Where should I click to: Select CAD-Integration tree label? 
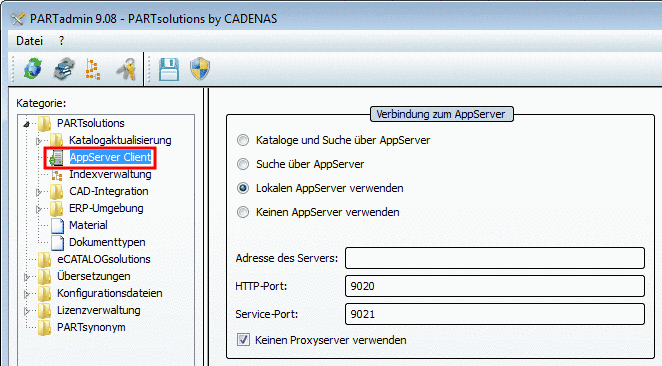(109, 191)
